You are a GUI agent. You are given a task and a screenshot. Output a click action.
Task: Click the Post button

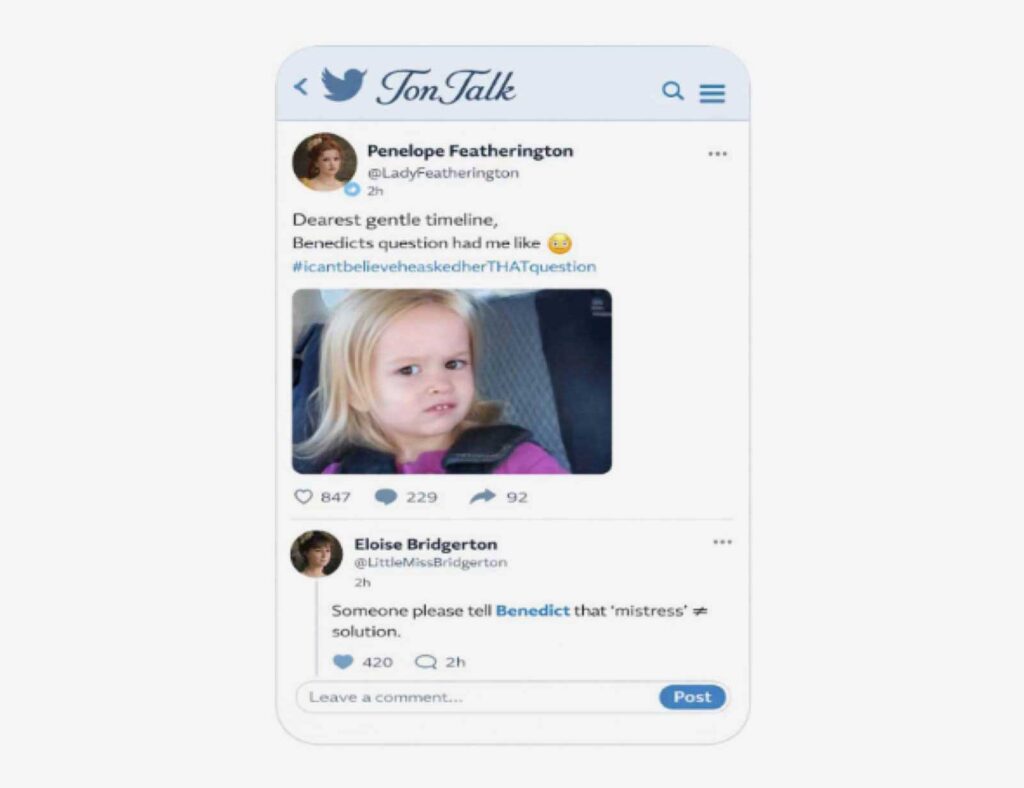(x=692, y=697)
